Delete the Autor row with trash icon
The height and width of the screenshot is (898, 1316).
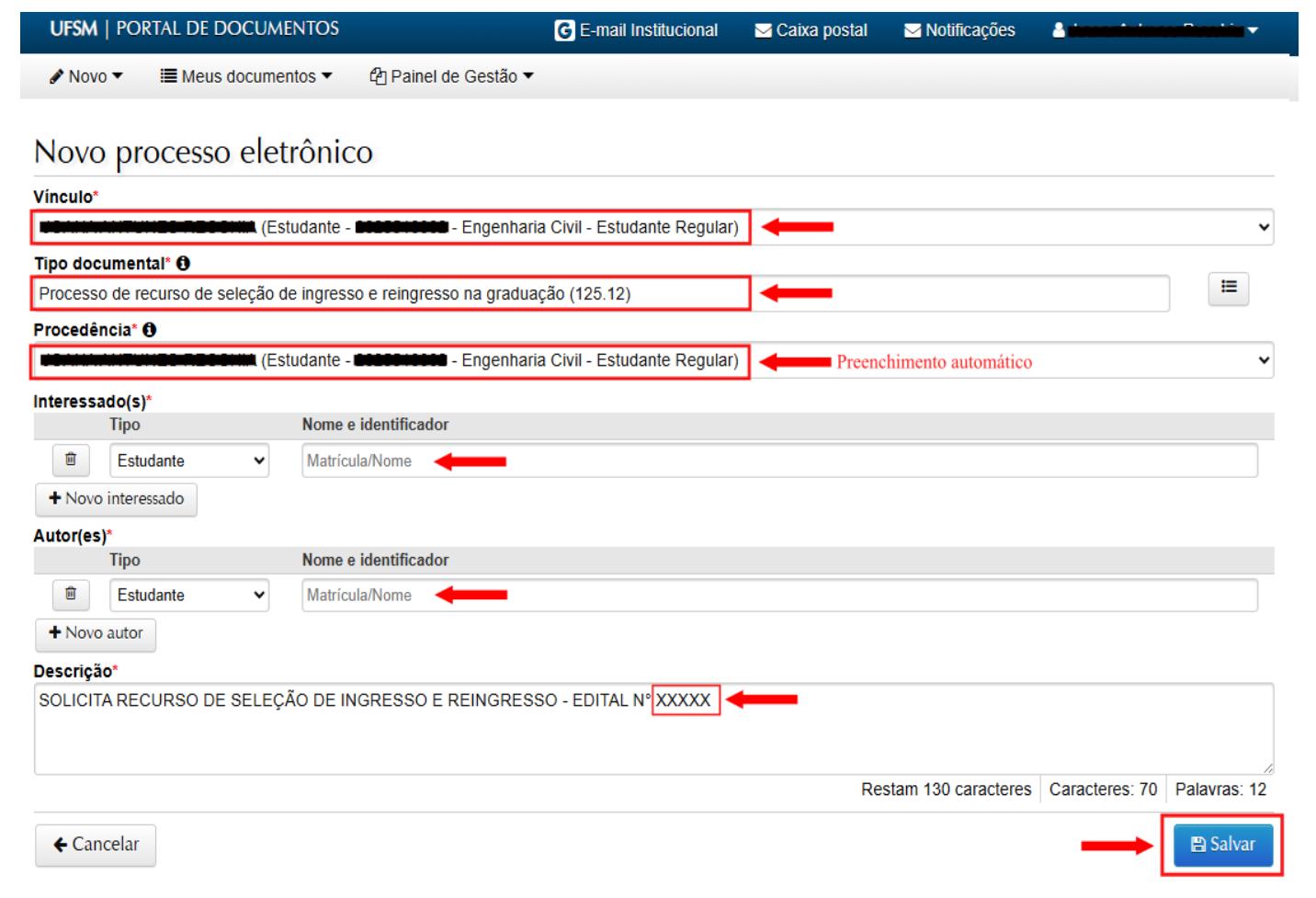point(71,595)
